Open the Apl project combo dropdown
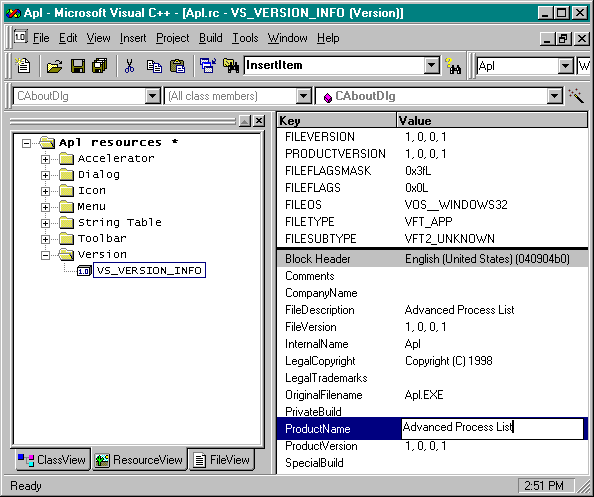Screen dimensions: 594x497 click(x=565, y=66)
